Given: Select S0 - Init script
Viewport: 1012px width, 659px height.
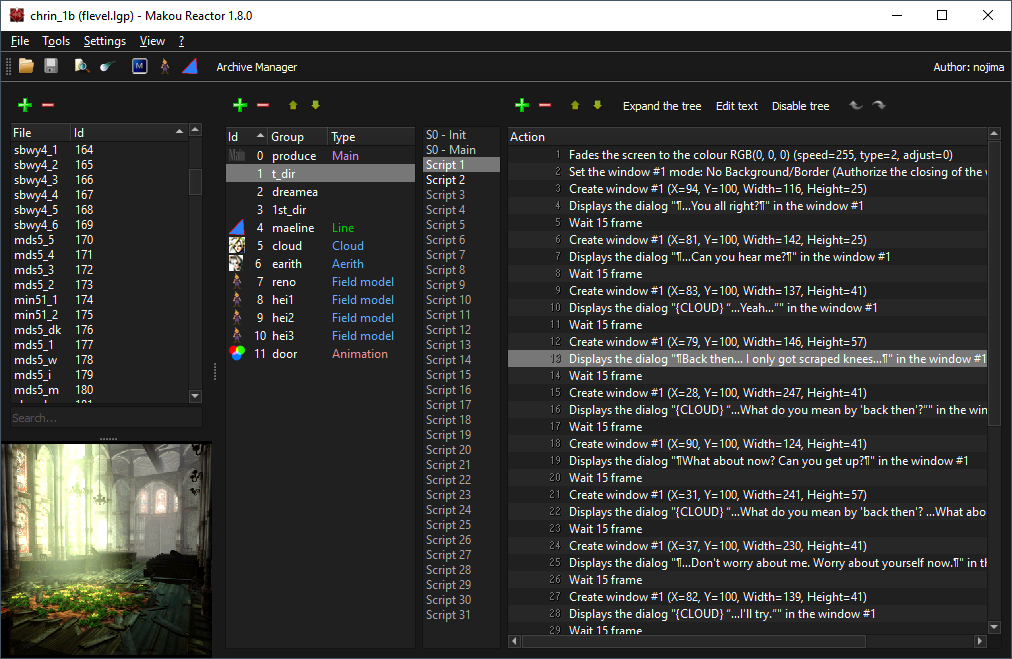Looking at the screenshot, I should tap(461, 135).
